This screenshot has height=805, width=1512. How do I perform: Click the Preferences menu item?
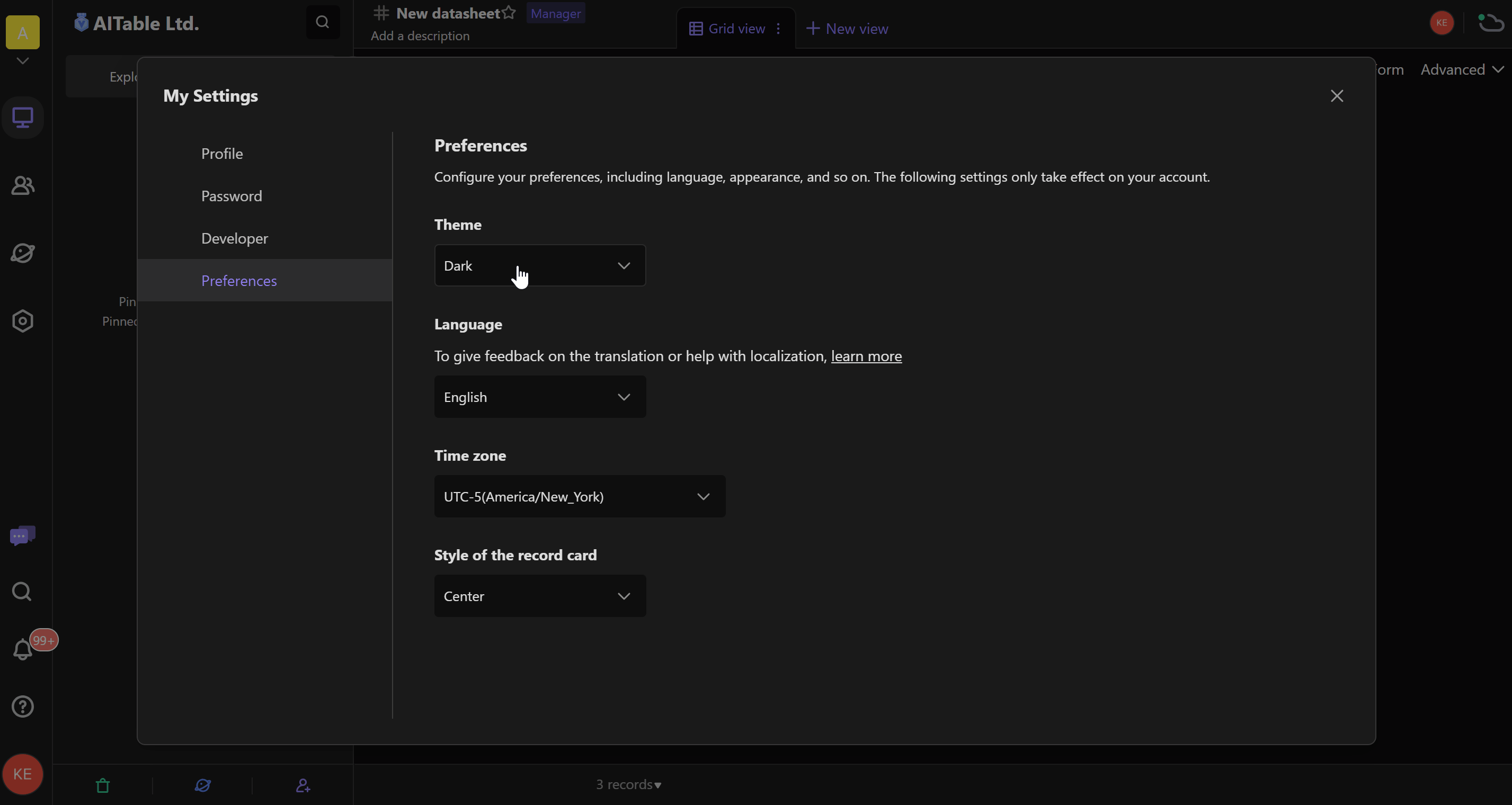[239, 280]
